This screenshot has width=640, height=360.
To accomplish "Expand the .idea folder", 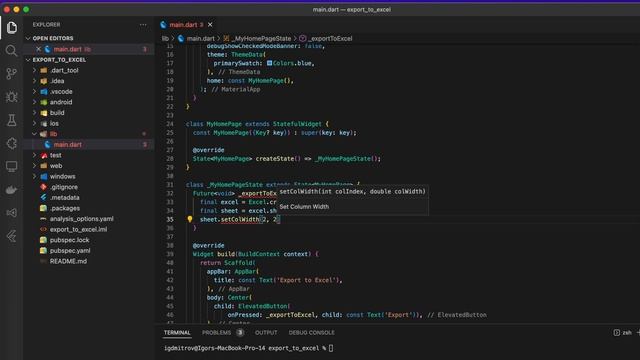I will click(34, 81).
